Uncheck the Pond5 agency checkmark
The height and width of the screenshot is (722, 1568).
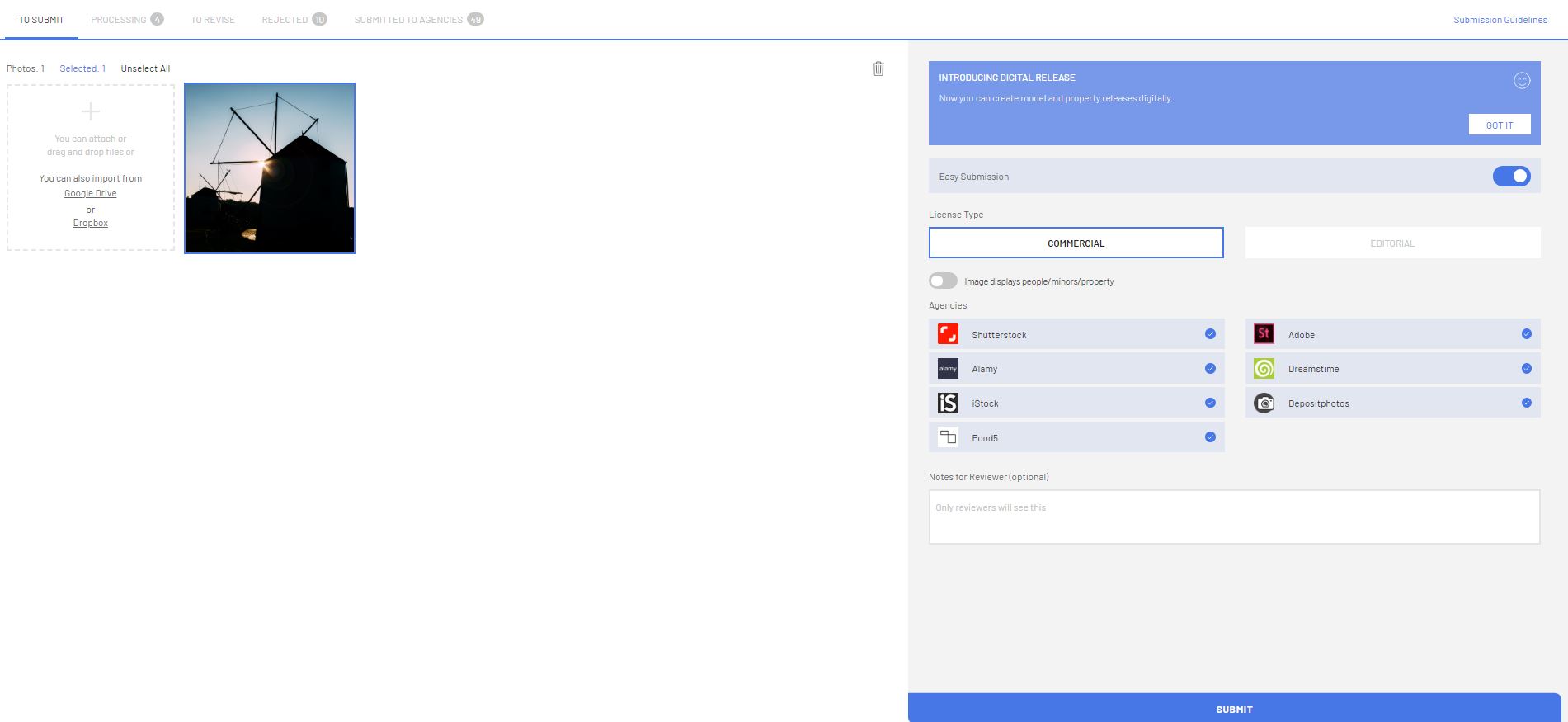click(x=1210, y=437)
